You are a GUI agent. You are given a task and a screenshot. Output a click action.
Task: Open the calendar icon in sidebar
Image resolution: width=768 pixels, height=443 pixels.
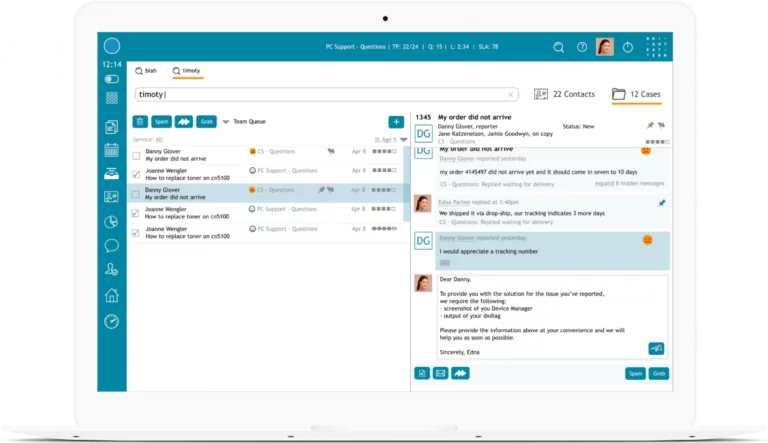[112, 150]
